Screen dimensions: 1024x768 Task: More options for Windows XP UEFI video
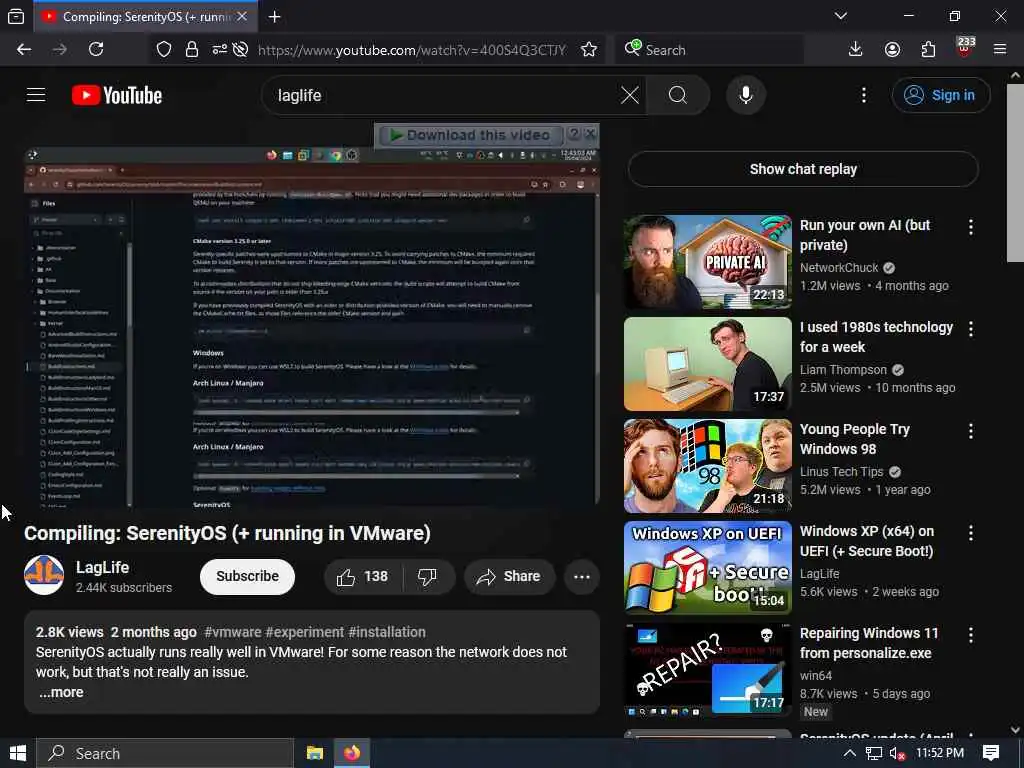pyautogui.click(x=970, y=532)
